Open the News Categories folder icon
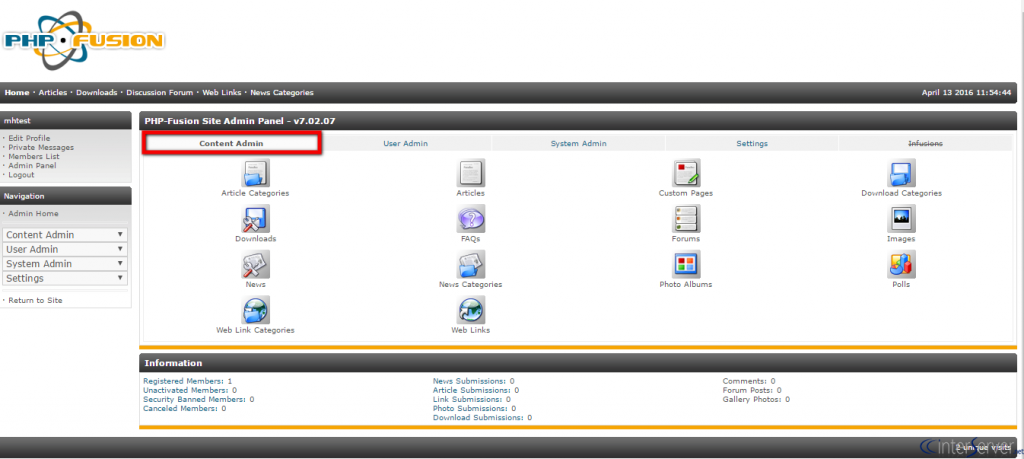The height and width of the screenshot is (459, 1024). coord(470,264)
